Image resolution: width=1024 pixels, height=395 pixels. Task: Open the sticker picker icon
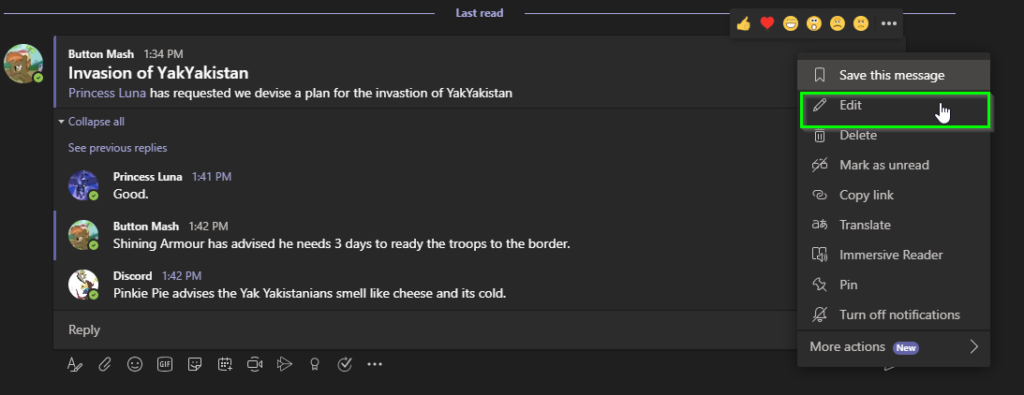pyautogui.click(x=195, y=364)
